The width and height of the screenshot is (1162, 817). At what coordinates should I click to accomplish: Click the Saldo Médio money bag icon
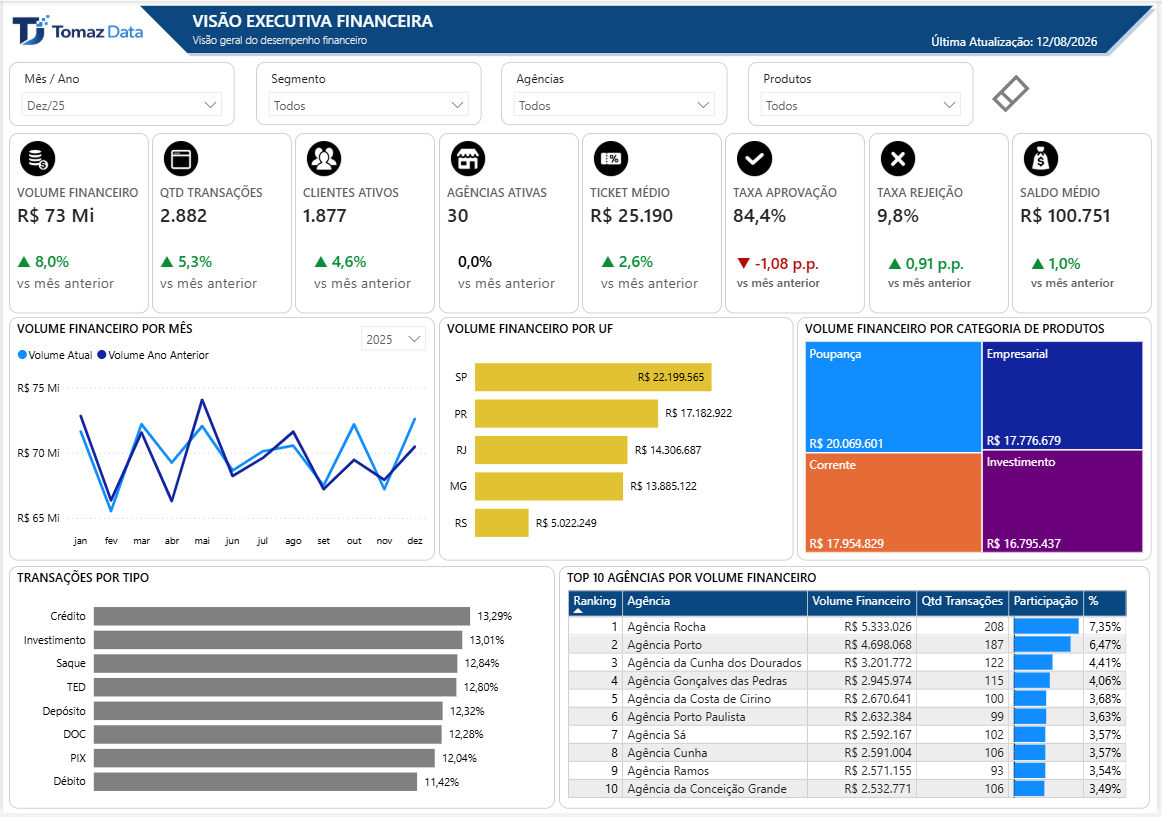point(1040,159)
